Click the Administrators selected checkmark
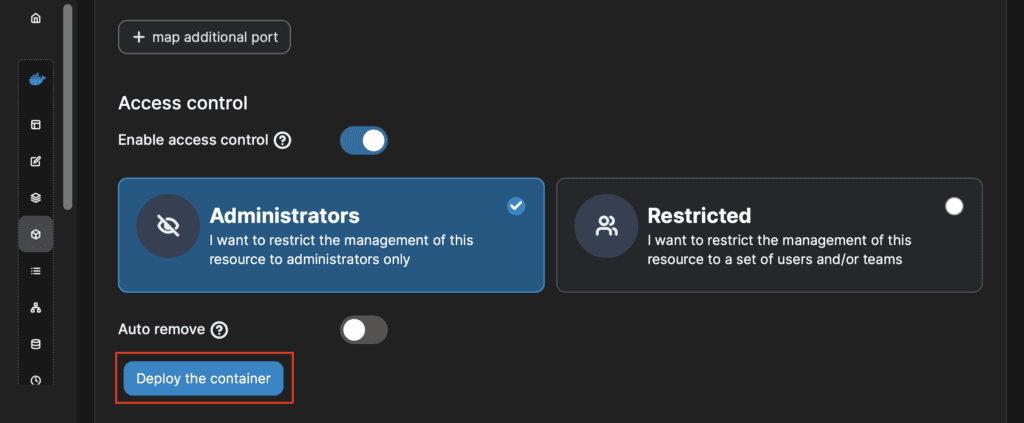The image size is (1024, 423). click(516, 206)
